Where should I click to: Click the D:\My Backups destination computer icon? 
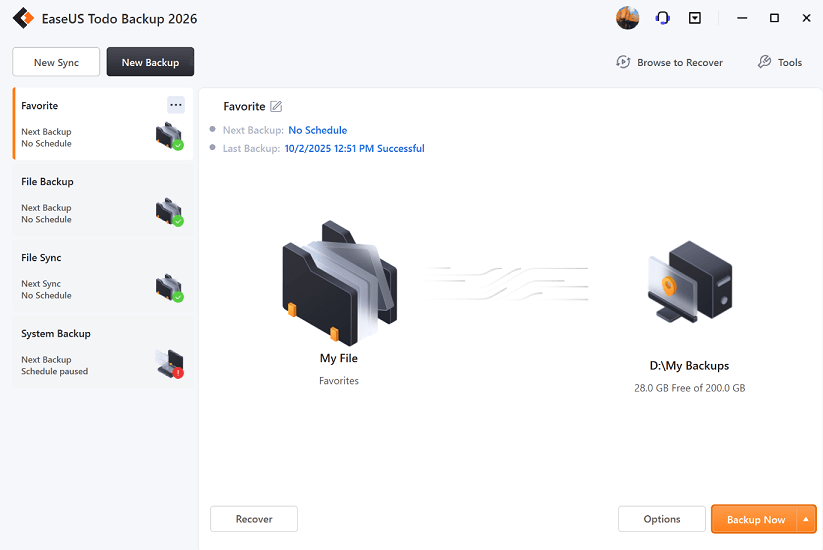[x=690, y=282]
